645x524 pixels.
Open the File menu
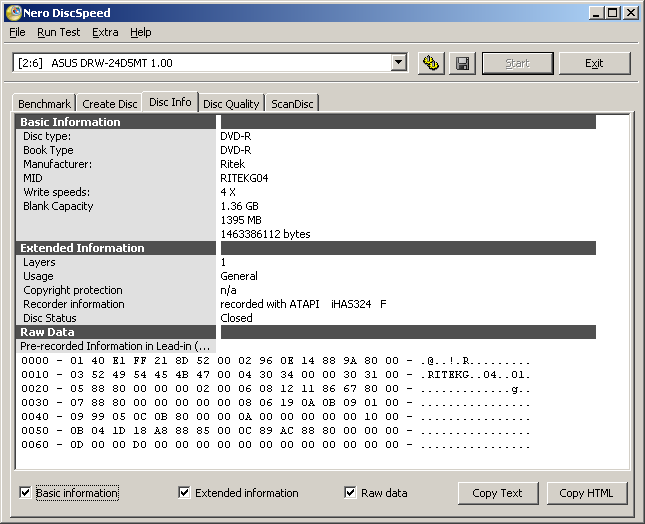pos(17,32)
